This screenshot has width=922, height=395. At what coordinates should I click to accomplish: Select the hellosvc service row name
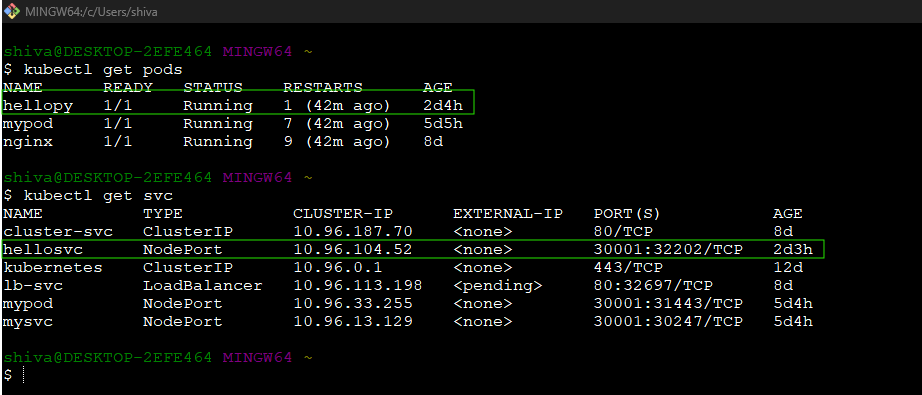point(44,249)
